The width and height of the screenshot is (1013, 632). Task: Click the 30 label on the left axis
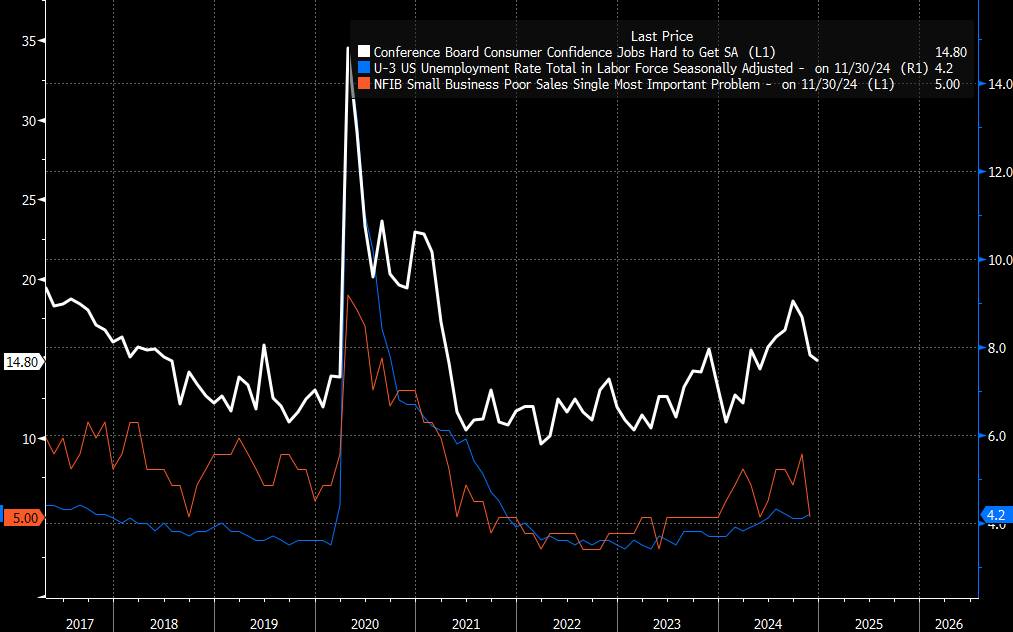tap(29, 121)
